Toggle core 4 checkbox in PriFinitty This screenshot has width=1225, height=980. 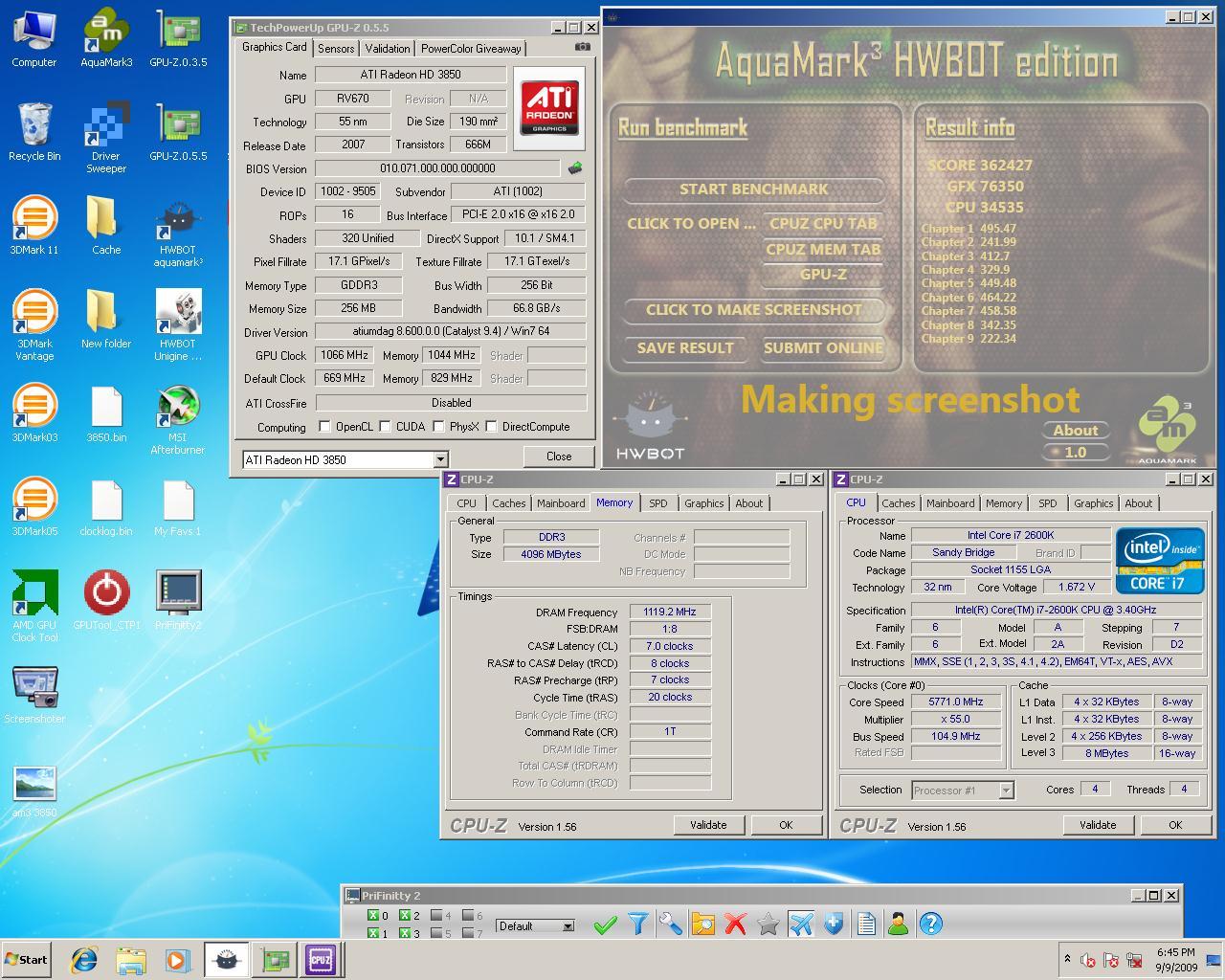[x=436, y=916]
